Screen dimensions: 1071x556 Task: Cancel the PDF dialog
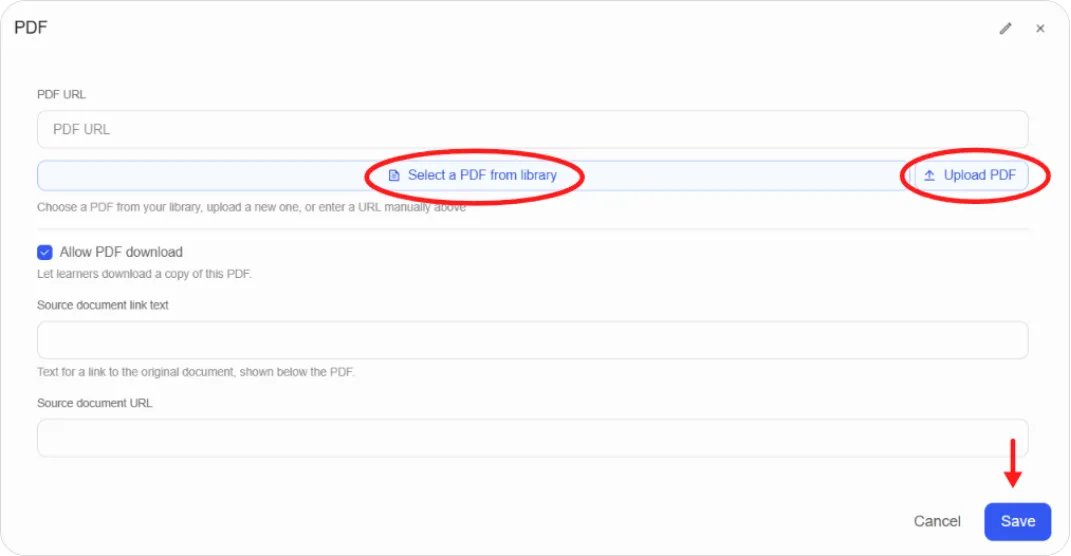(937, 522)
